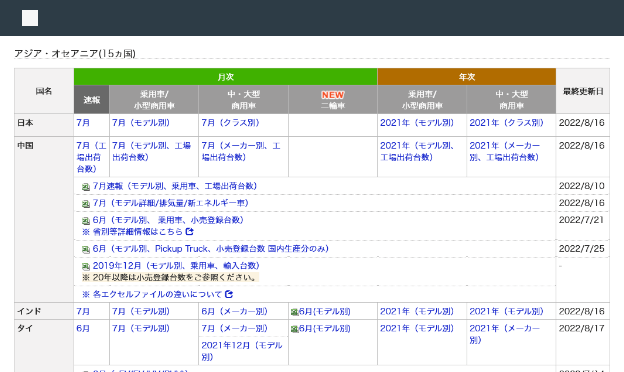624x372 pixels.
Task: Open Japan 速報 7月 link
Action: coord(83,123)
